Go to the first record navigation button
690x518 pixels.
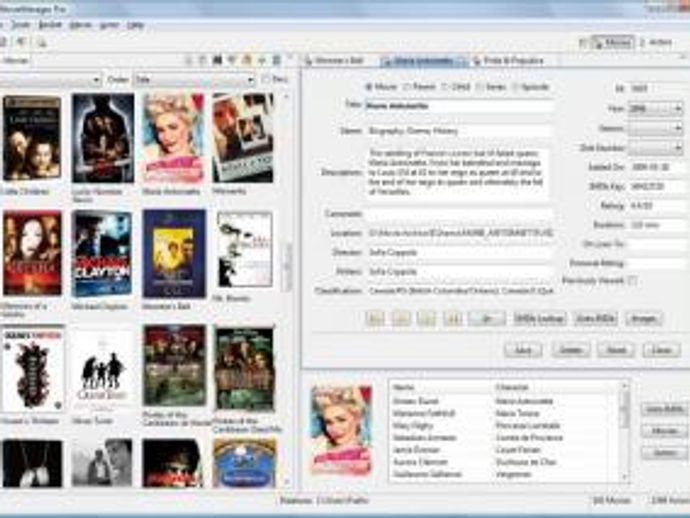click(x=375, y=318)
